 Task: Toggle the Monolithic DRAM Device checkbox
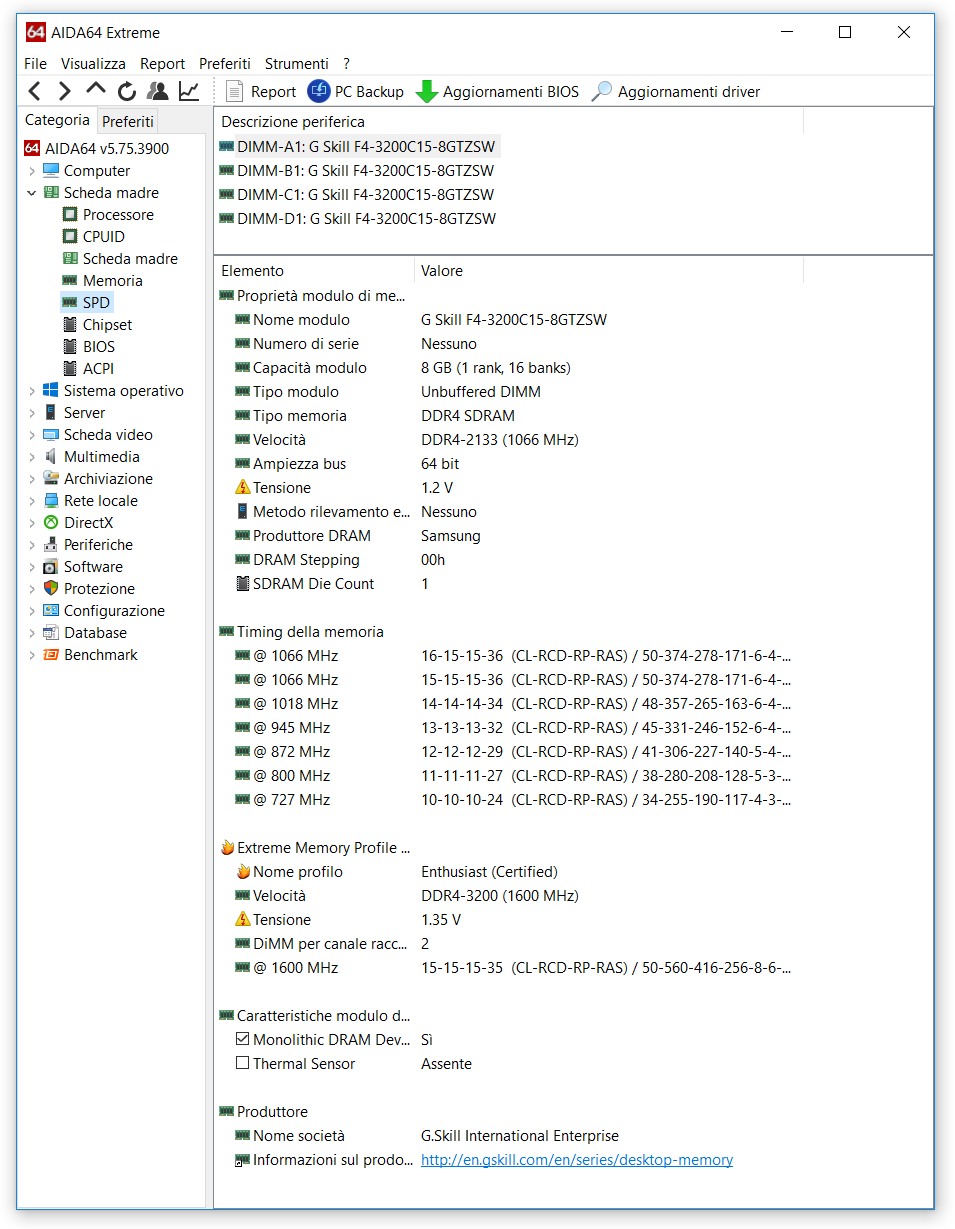coord(242,1039)
